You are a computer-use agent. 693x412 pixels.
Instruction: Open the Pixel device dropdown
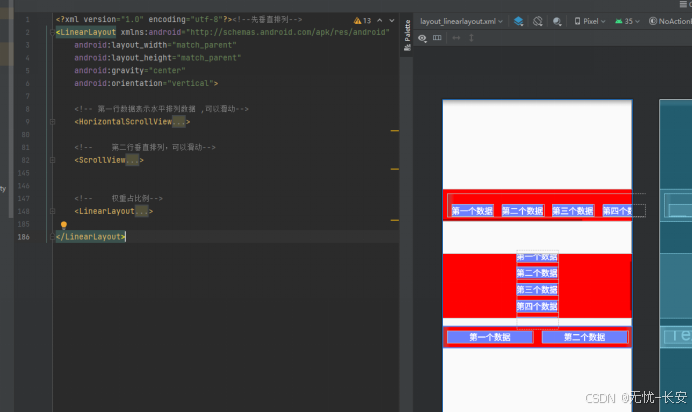pos(590,21)
